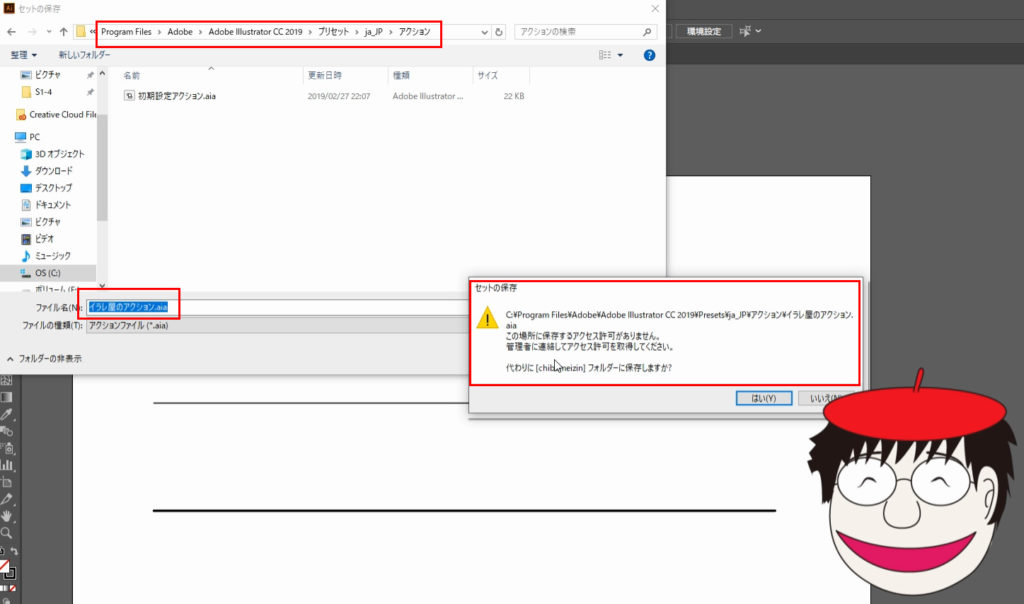1024x604 pixels.
Task: Open the blue Help question mark icon
Action: coord(649,55)
